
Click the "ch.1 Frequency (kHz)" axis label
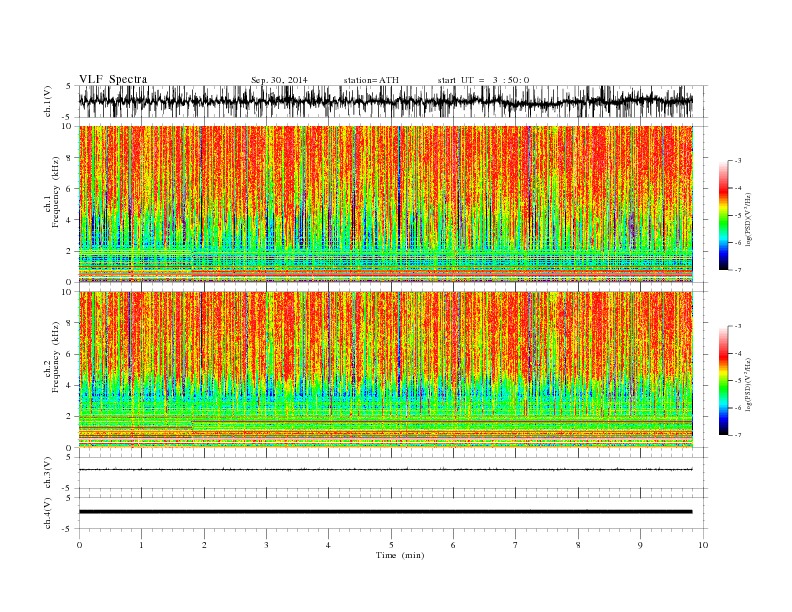tap(52, 192)
